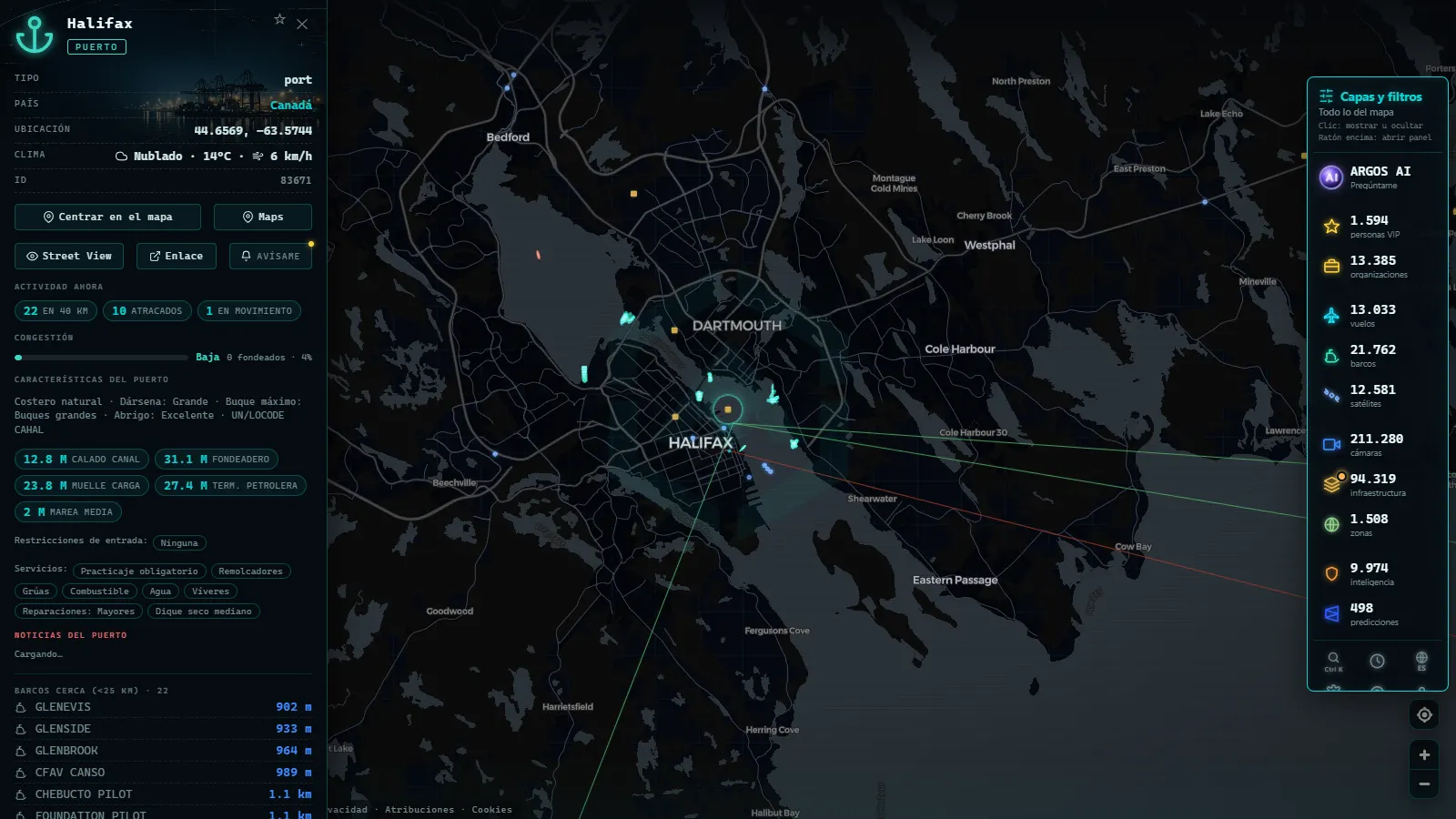Toggle the infraestructura stack layer
Screen dimensions: 1456x819
pyautogui.click(x=1331, y=485)
